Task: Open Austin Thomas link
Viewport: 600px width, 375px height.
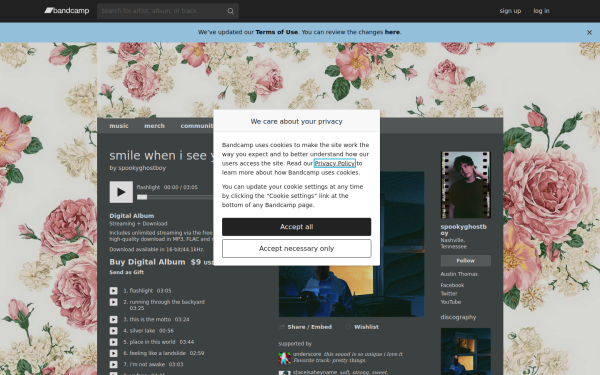Action: (459, 274)
